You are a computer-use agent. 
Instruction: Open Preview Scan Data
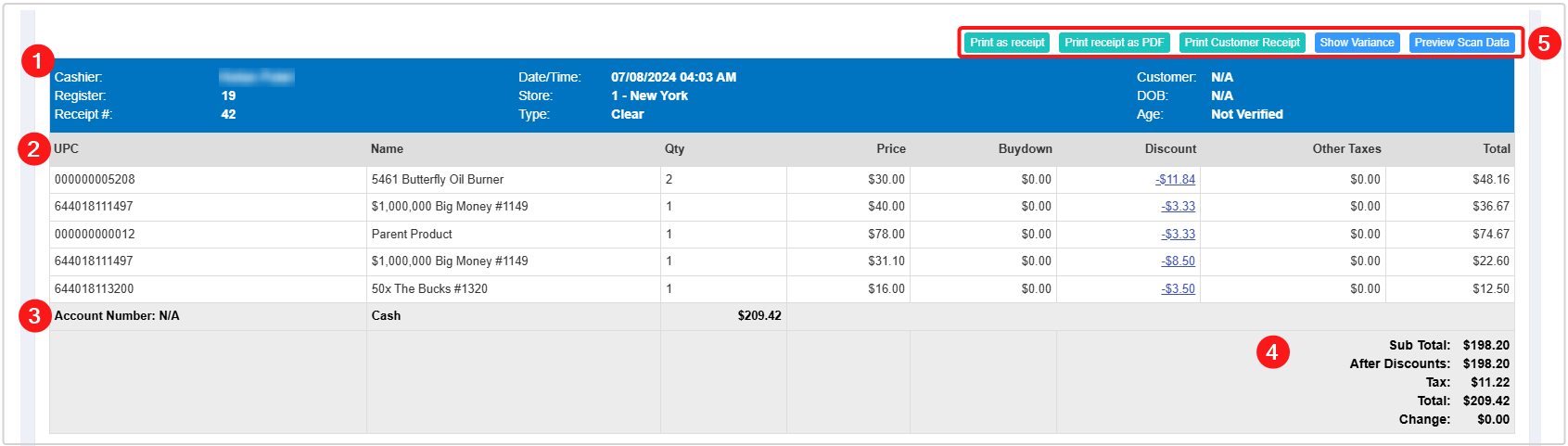pos(1461,43)
